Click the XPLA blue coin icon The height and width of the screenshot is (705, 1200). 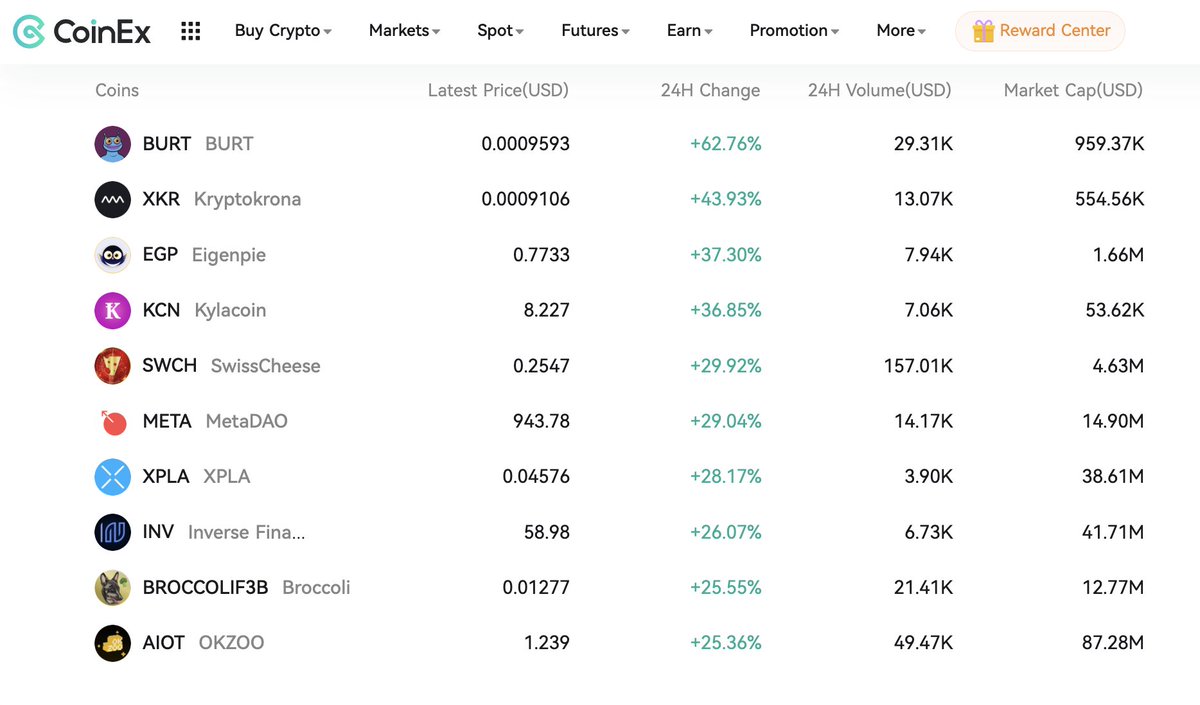pos(113,477)
